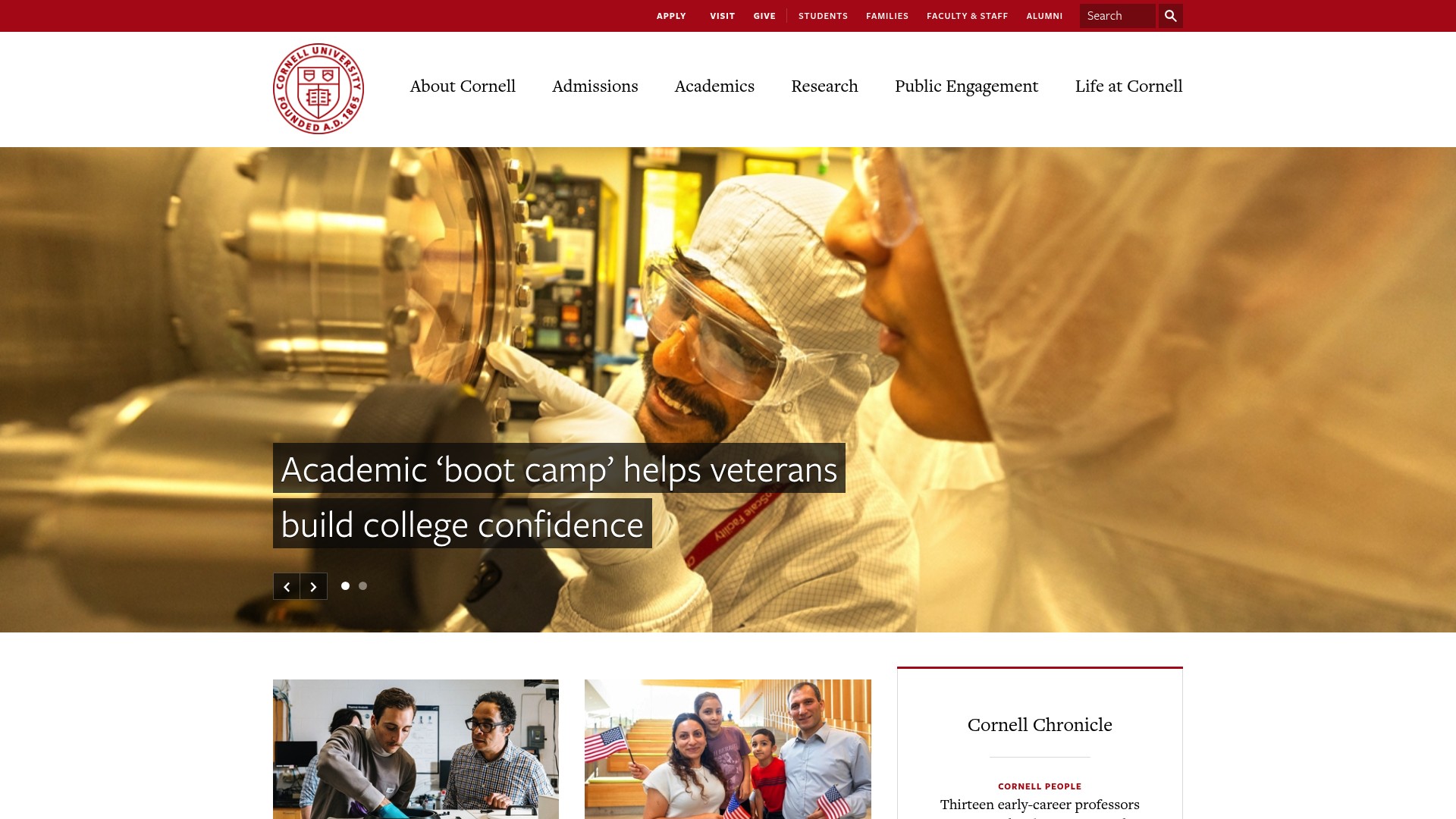Open the thumbnail of family holding American flags
Viewport: 1456px width, 819px height.
click(x=728, y=749)
